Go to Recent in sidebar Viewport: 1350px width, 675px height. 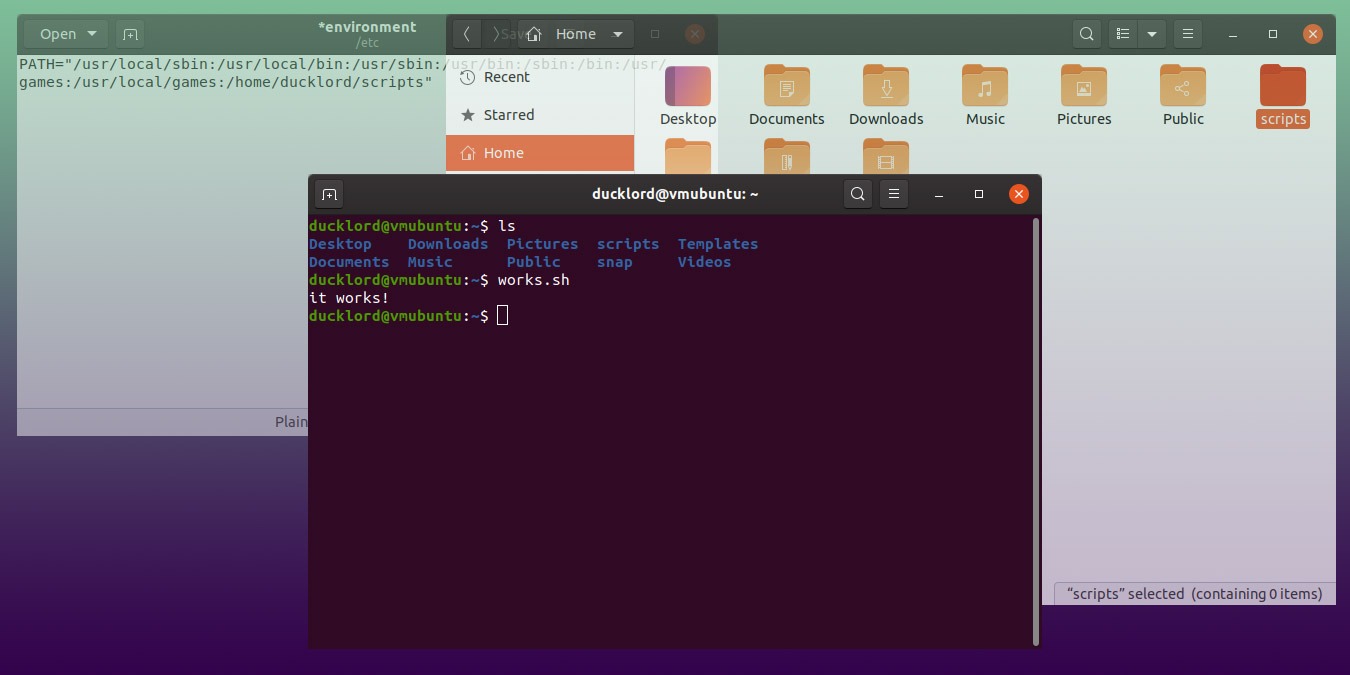(x=506, y=77)
